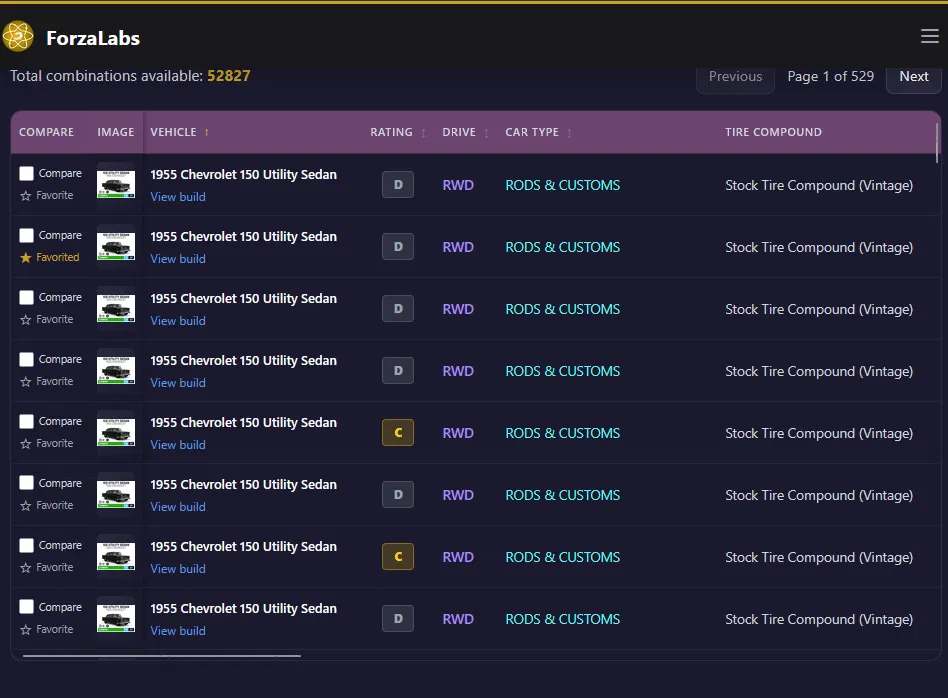Viewport: 948px width, 698px height.
Task: Click the disabled Previous page button
Action: [x=735, y=77]
